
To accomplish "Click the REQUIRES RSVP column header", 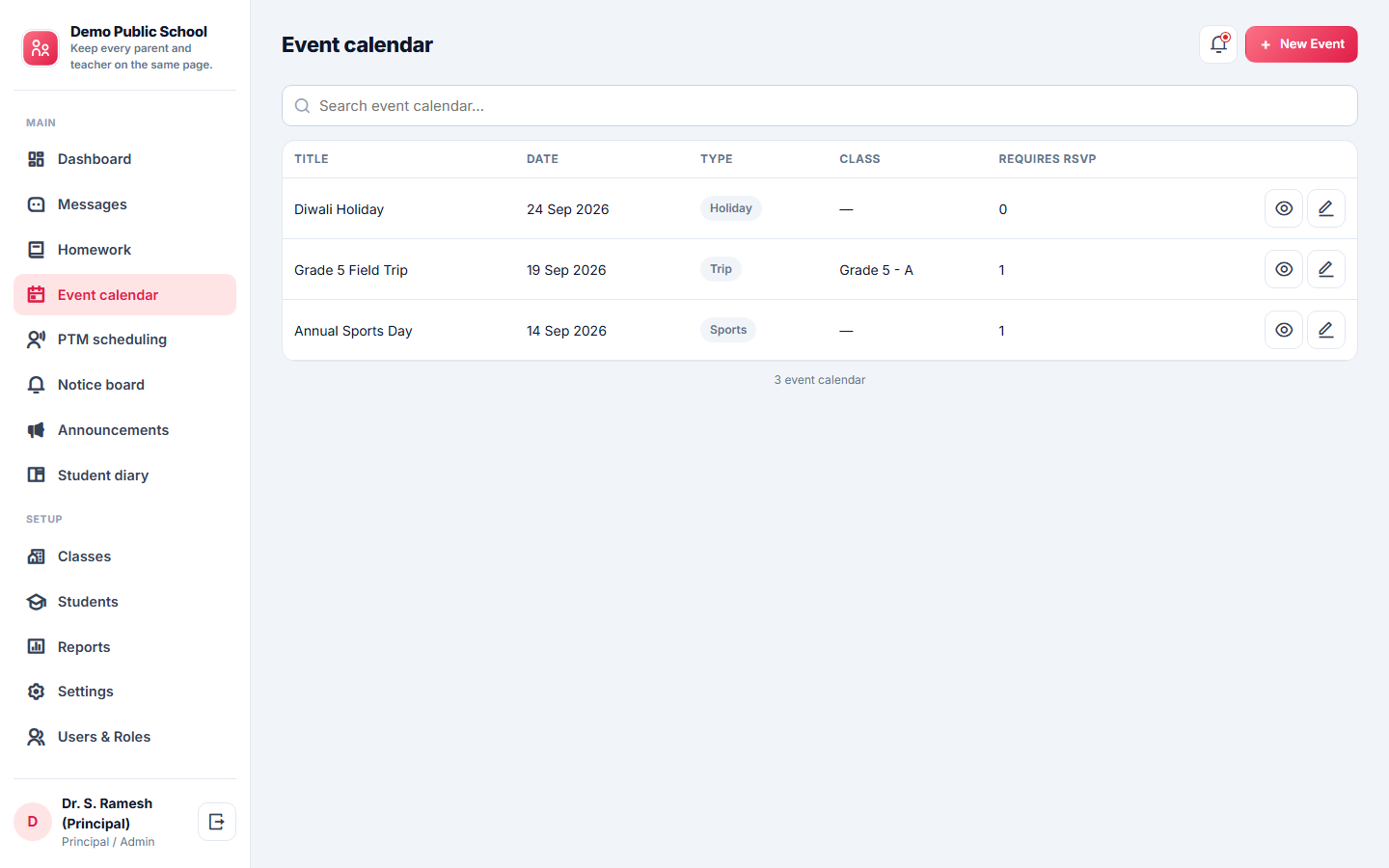I will 1048,159.
